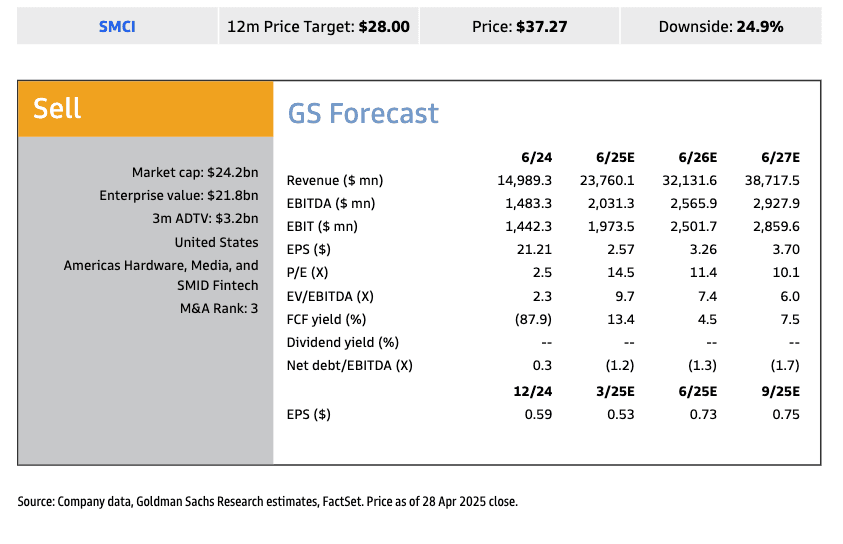This screenshot has width=843, height=544.
Task: Click the orange Sell rating banner
Action: pos(145,109)
